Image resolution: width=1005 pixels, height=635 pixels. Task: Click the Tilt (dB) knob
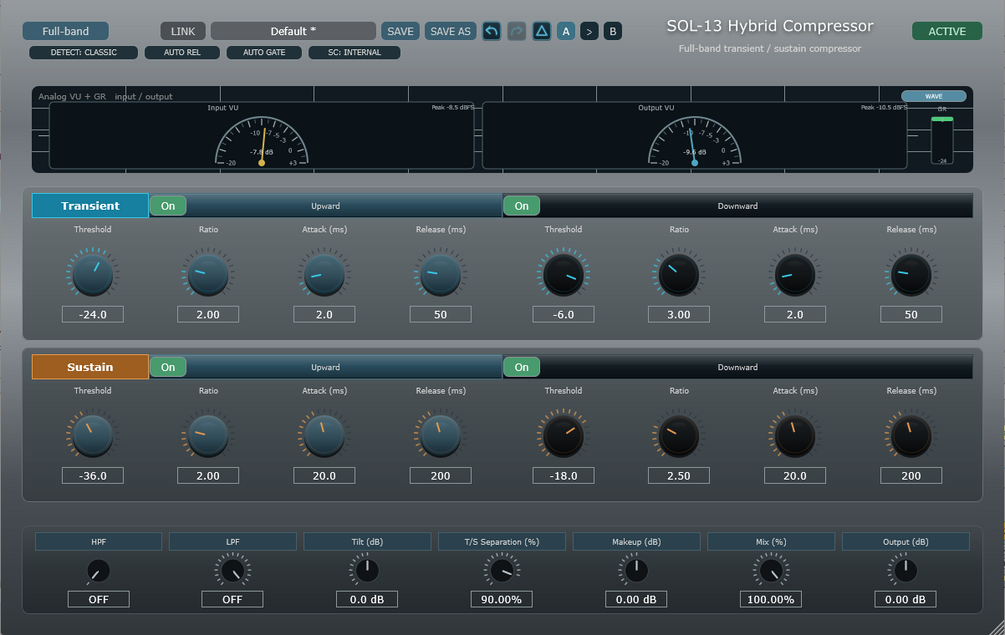[x=367, y=570]
